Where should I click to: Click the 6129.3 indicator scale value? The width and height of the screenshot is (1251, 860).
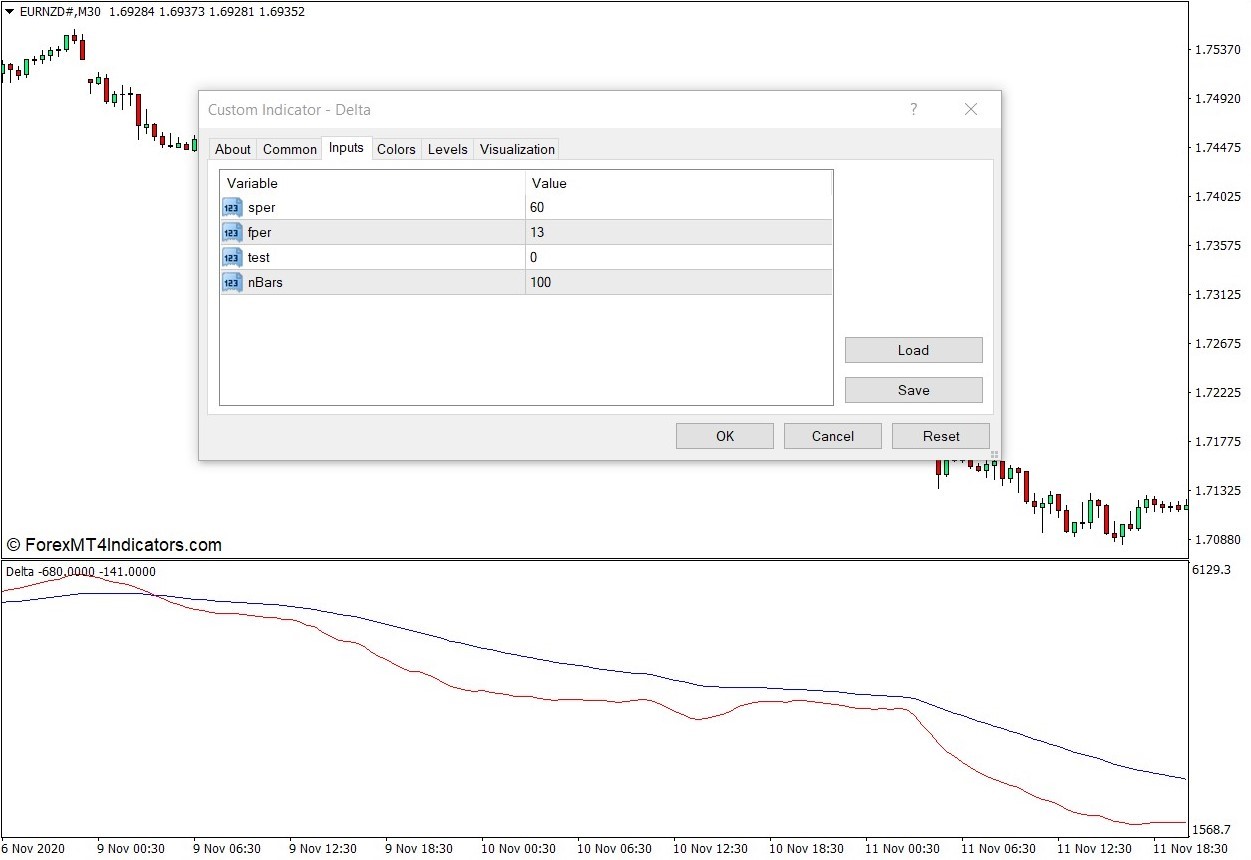(1210, 570)
